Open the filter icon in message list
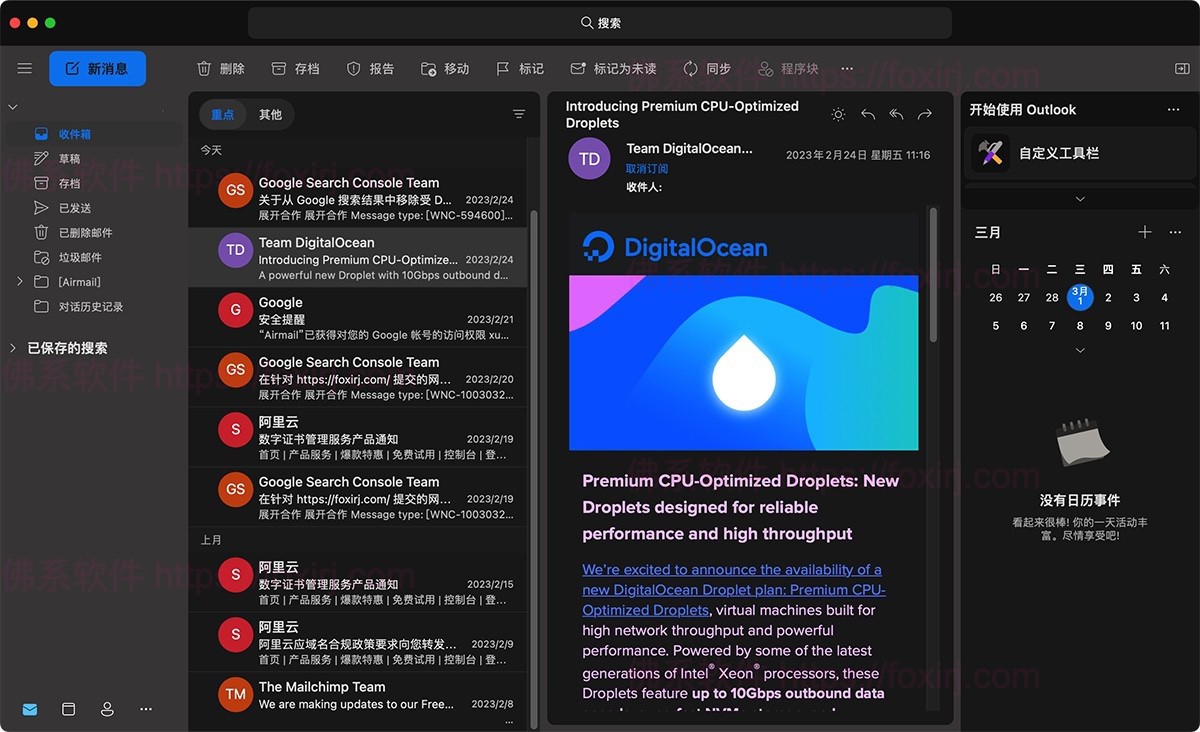Image resolution: width=1200 pixels, height=732 pixels. pyautogui.click(x=519, y=114)
